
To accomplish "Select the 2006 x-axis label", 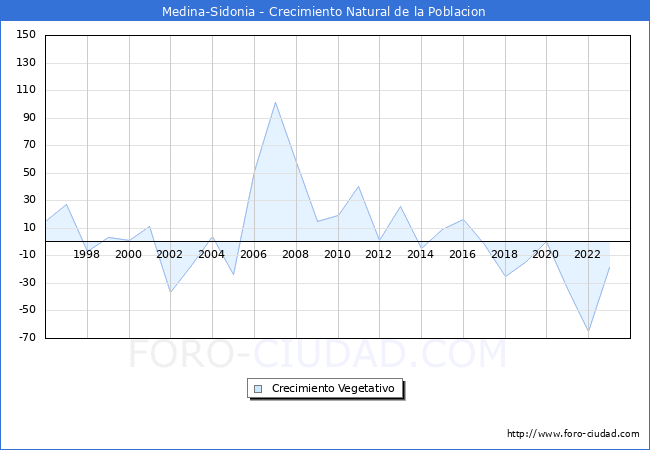I will tap(254, 254).
